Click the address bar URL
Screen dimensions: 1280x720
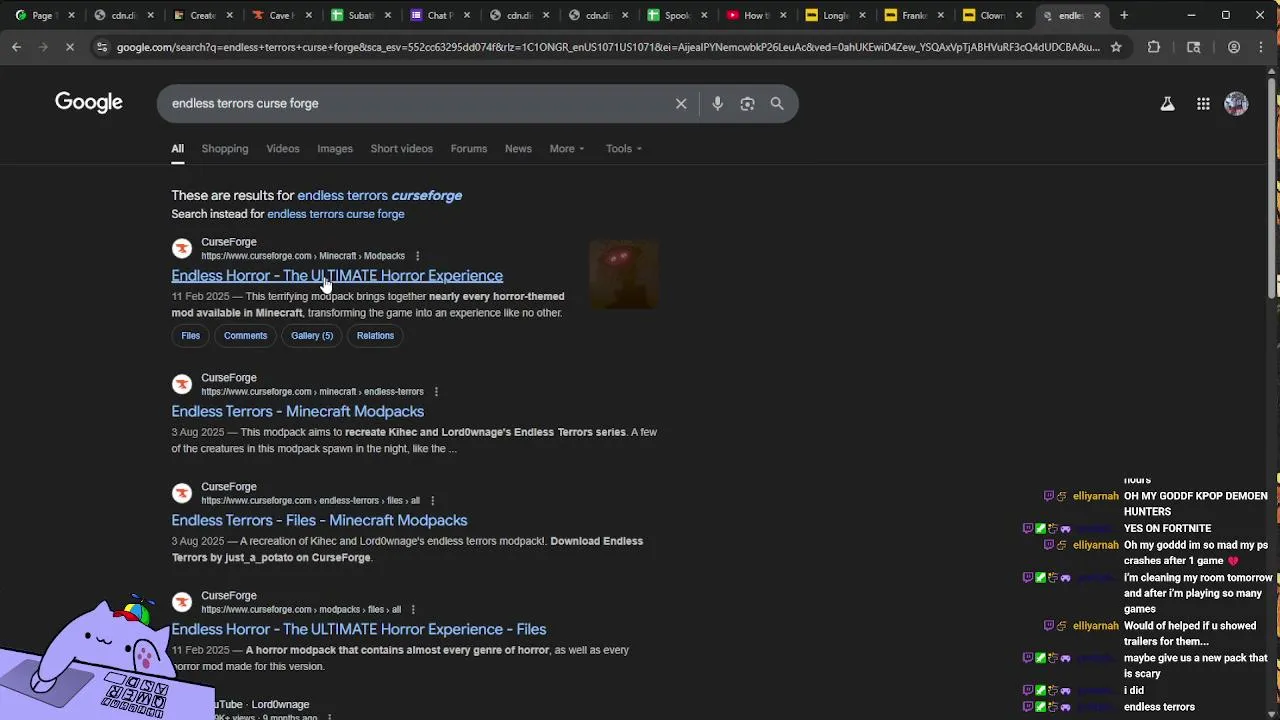pos(607,47)
